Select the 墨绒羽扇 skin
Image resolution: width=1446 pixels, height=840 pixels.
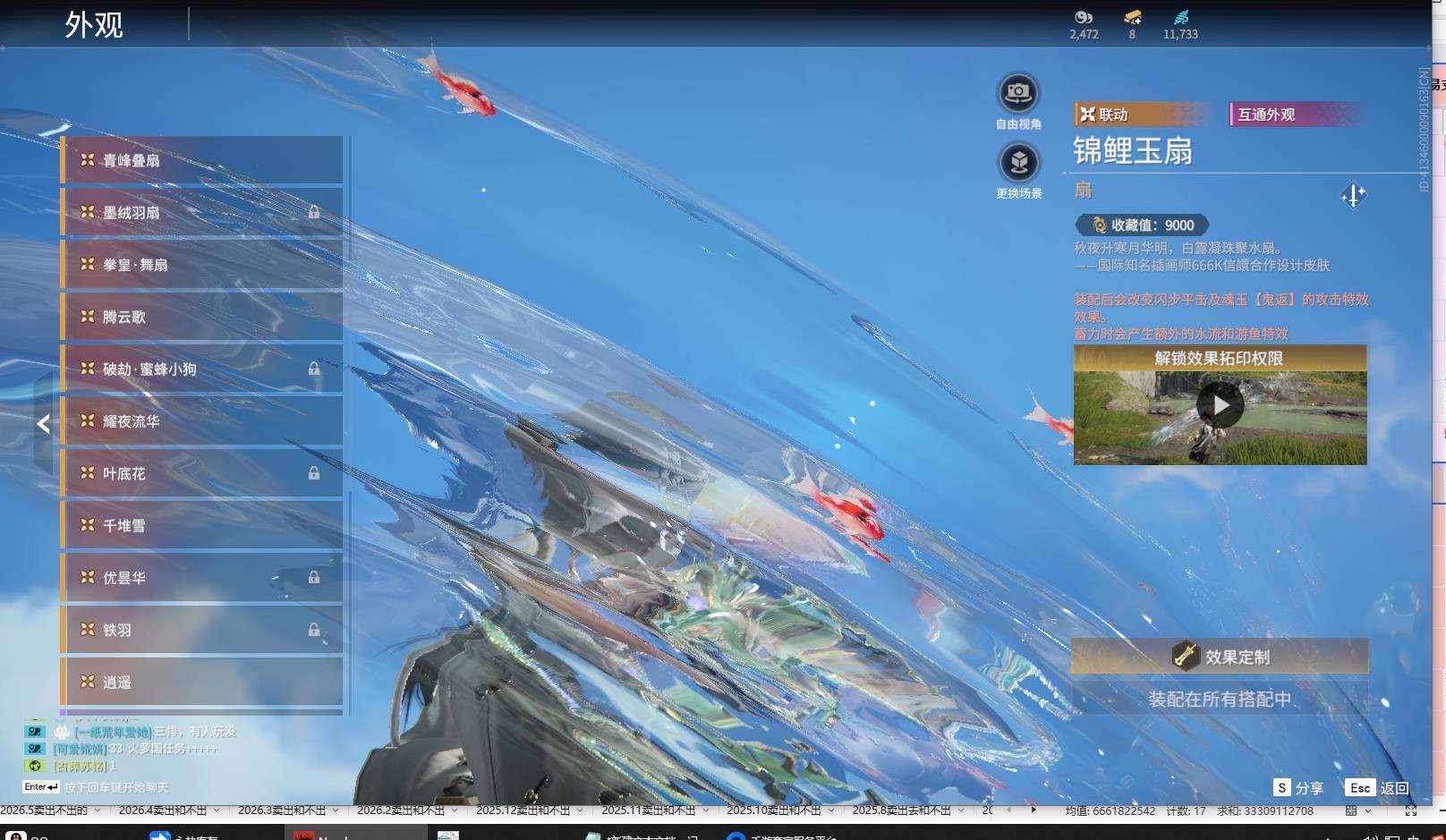coord(201,212)
